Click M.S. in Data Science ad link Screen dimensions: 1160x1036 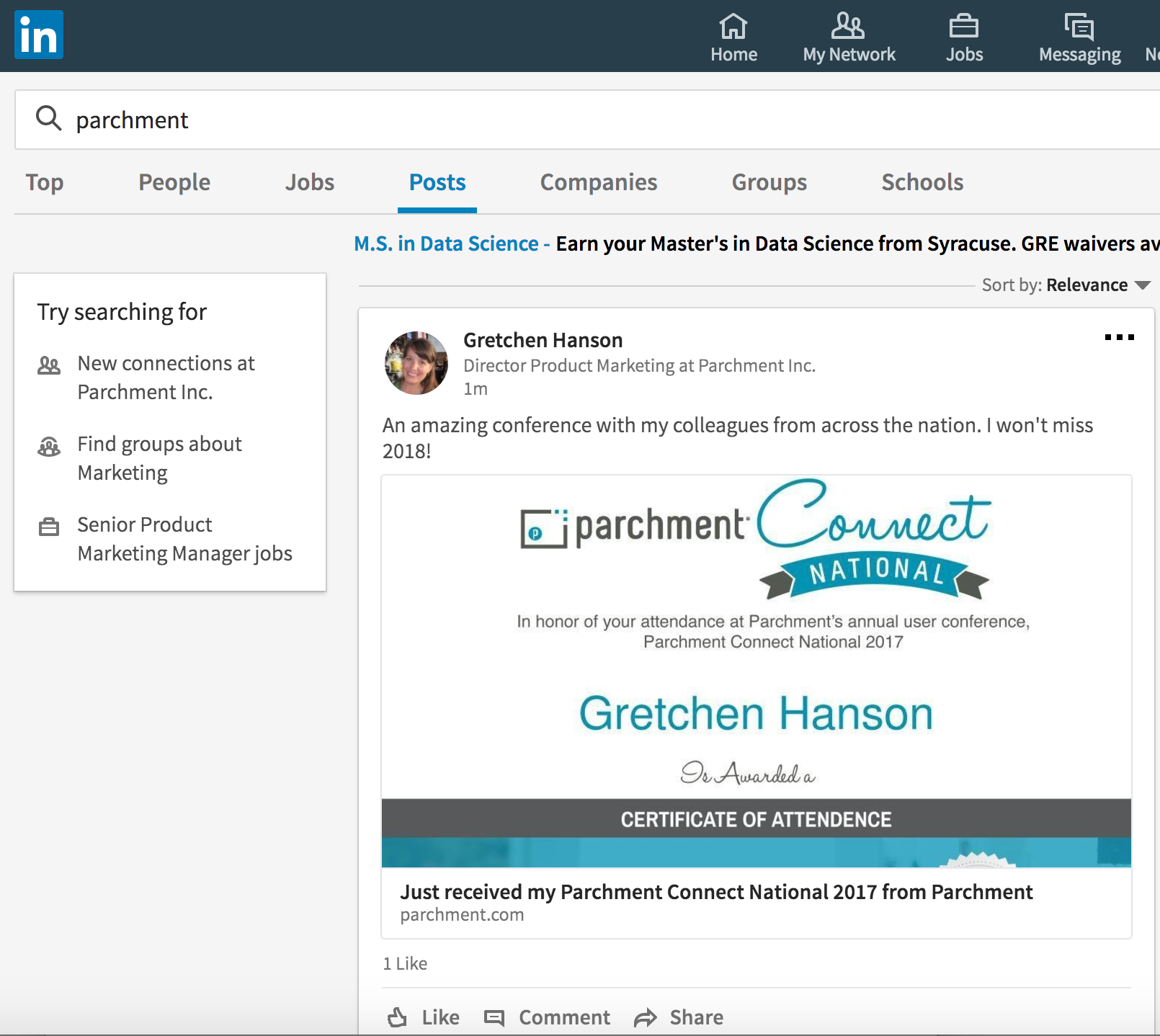tap(447, 244)
